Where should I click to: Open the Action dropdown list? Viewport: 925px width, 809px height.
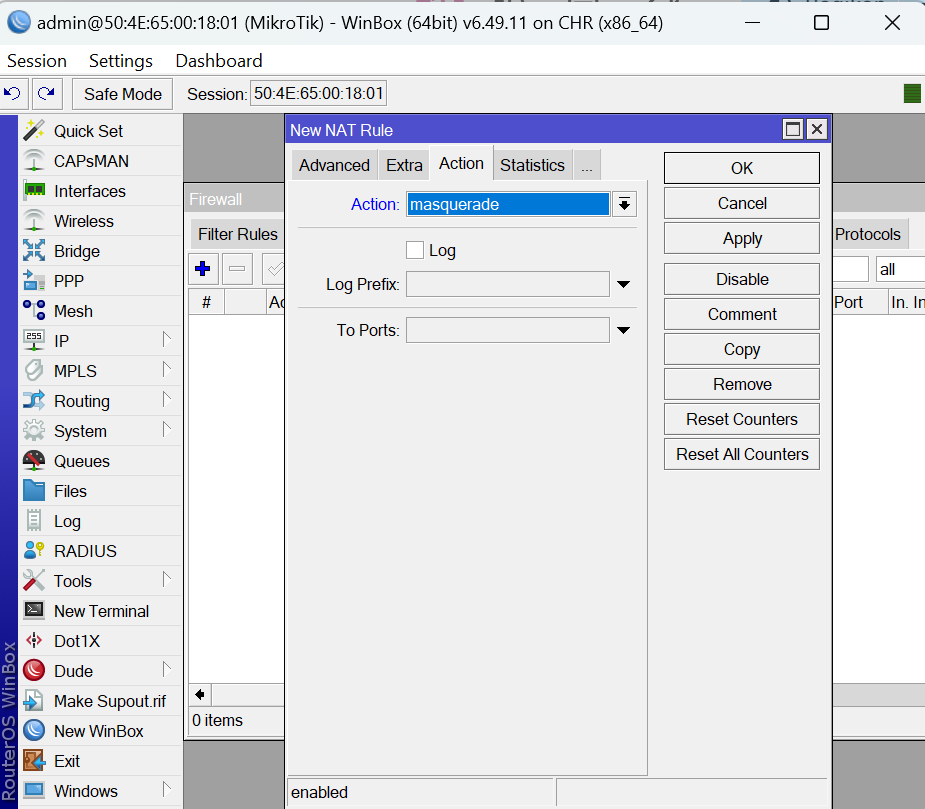624,204
